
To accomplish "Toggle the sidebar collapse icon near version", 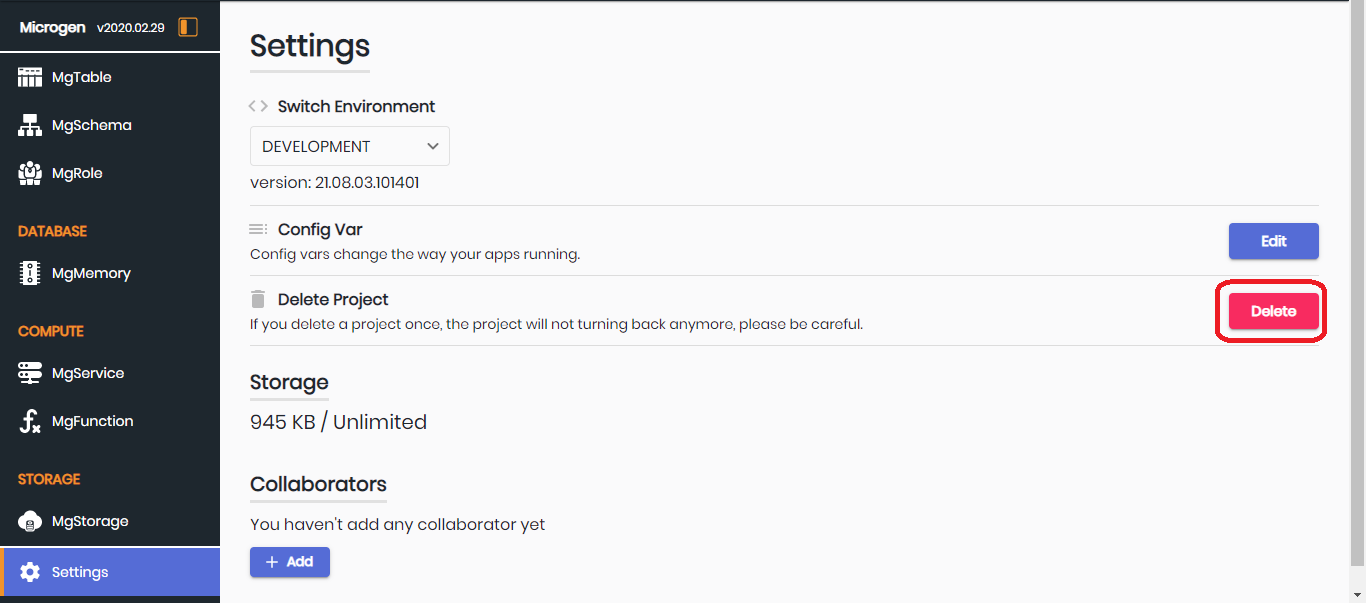I will pos(188,27).
